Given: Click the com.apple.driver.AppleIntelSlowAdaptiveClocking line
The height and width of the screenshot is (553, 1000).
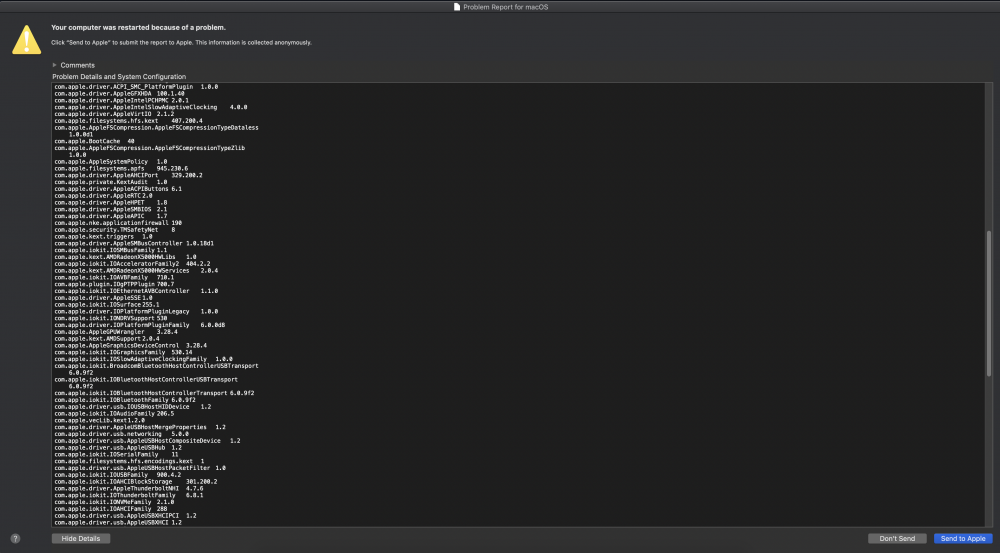Looking at the screenshot, I should click(151, 107).
